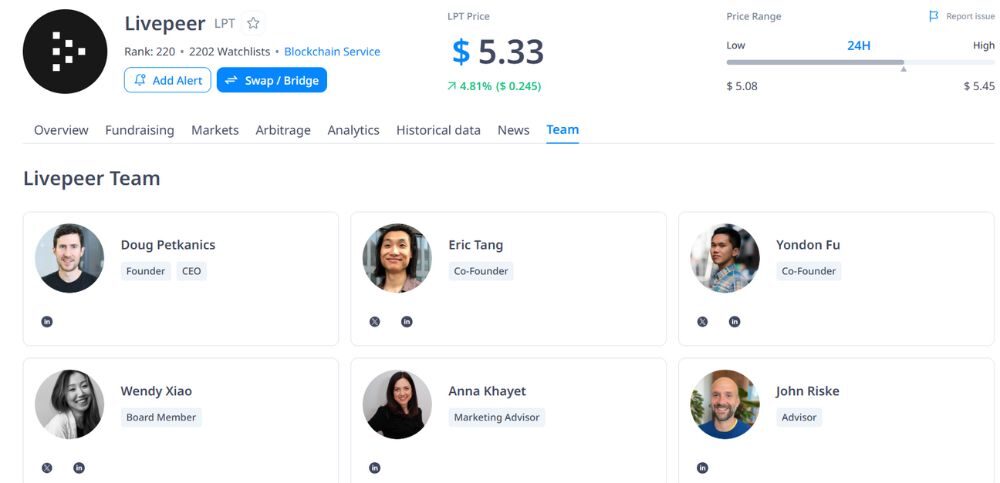Image resolution: width=1000 pixels, height=483 pixels.
Task: Click Eric Tang's profile photo
Action: [x=397, y=258]
